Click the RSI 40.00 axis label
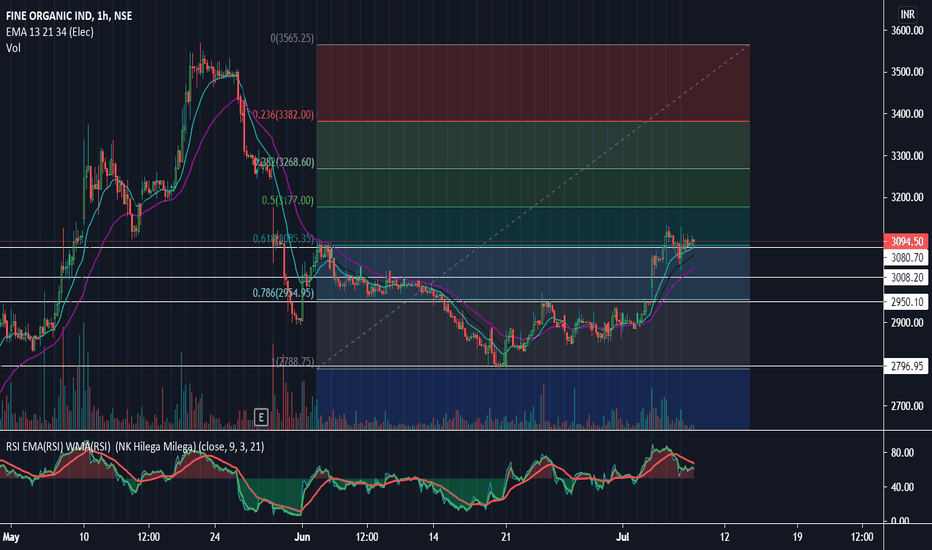This screenshot has width=932, height=550. (902, 487)
